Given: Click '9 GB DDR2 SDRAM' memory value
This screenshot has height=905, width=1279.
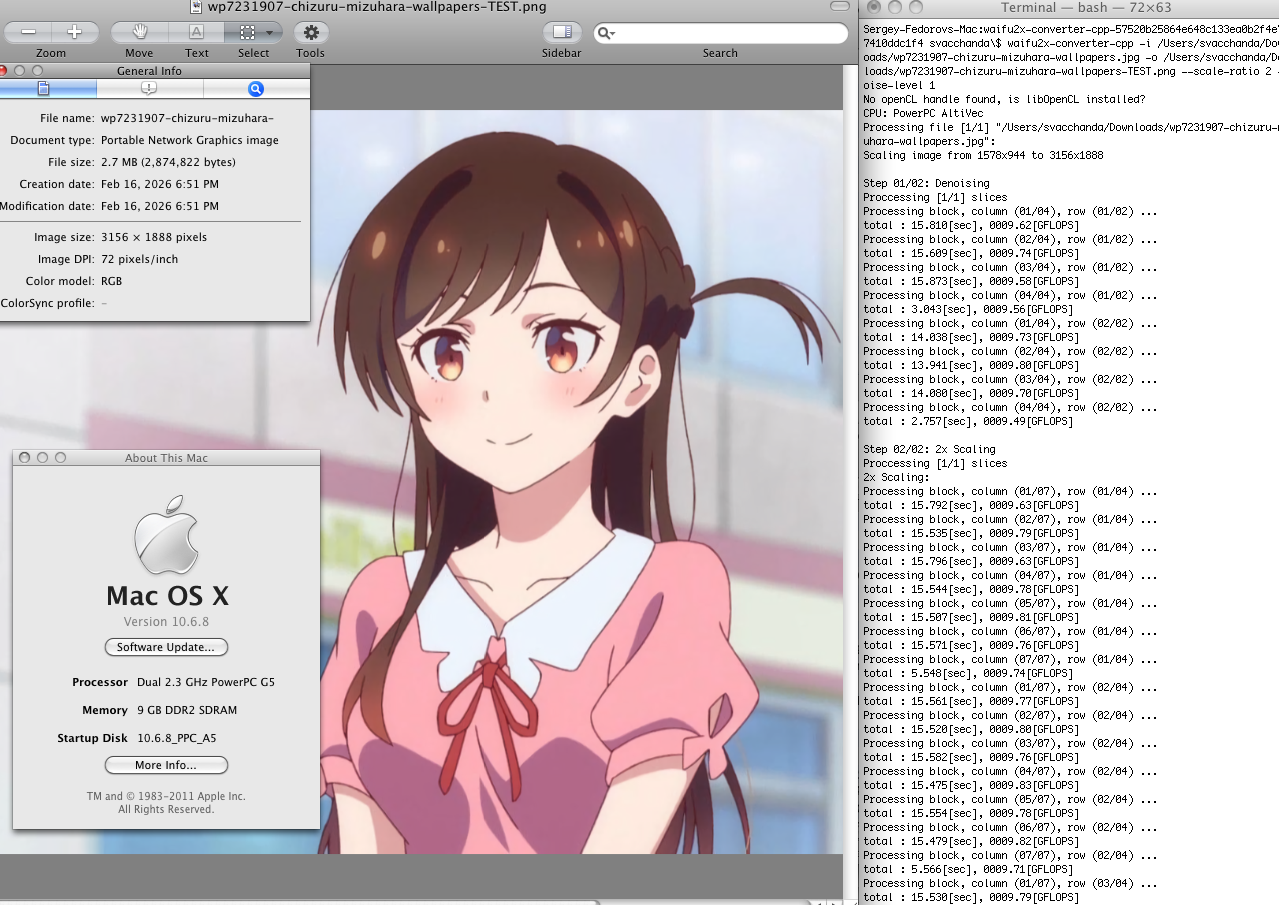Looking at the screenshot, I should (x=187, y=710).
